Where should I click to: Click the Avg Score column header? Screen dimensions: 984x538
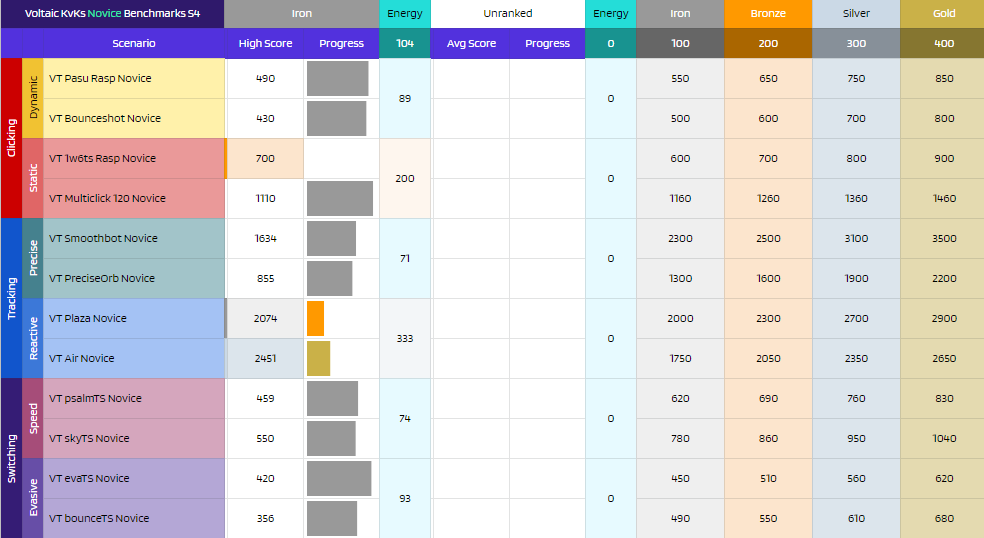471,43
